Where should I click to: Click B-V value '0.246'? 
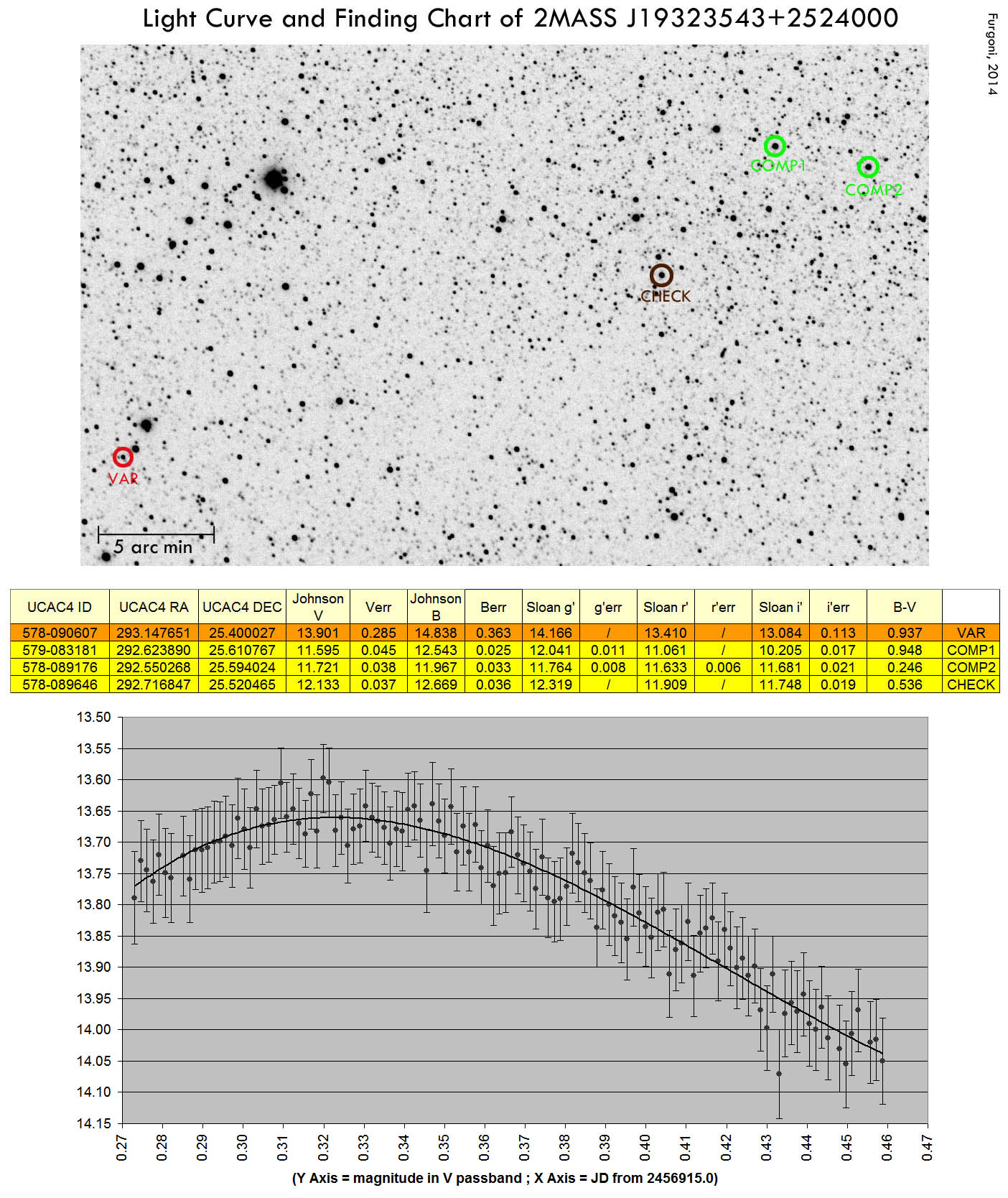905,667
